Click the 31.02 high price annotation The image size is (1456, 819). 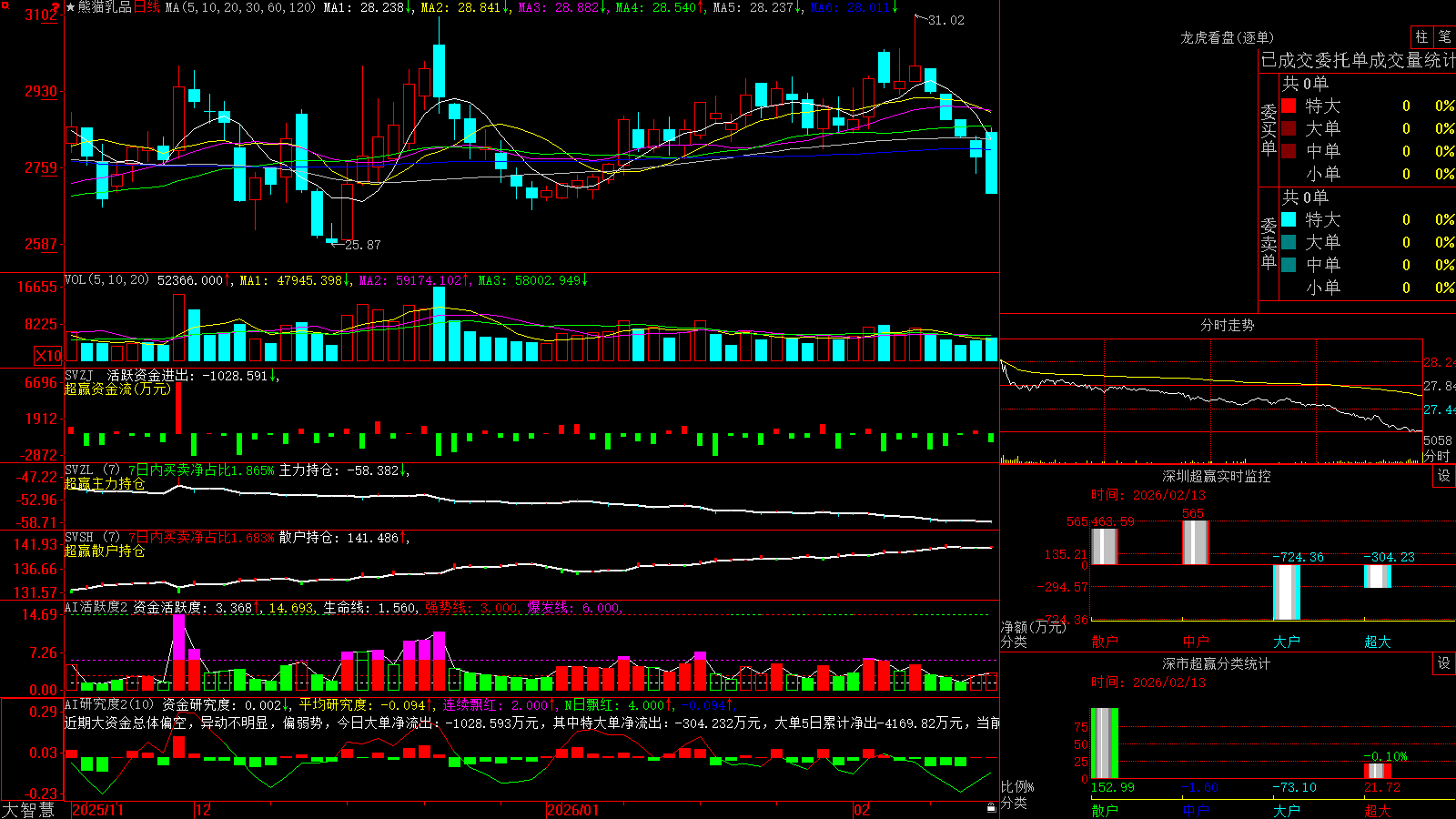(x=946, y=20)
